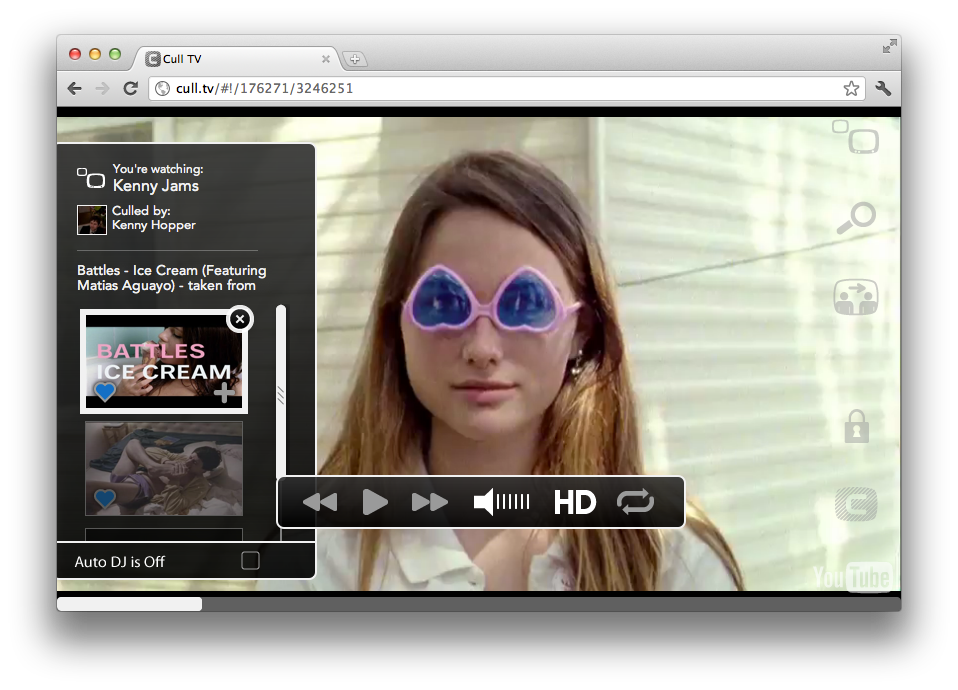This screenshot has width=958, height=690.
Task: Toggle HD video quality
Action: [574, 502]
